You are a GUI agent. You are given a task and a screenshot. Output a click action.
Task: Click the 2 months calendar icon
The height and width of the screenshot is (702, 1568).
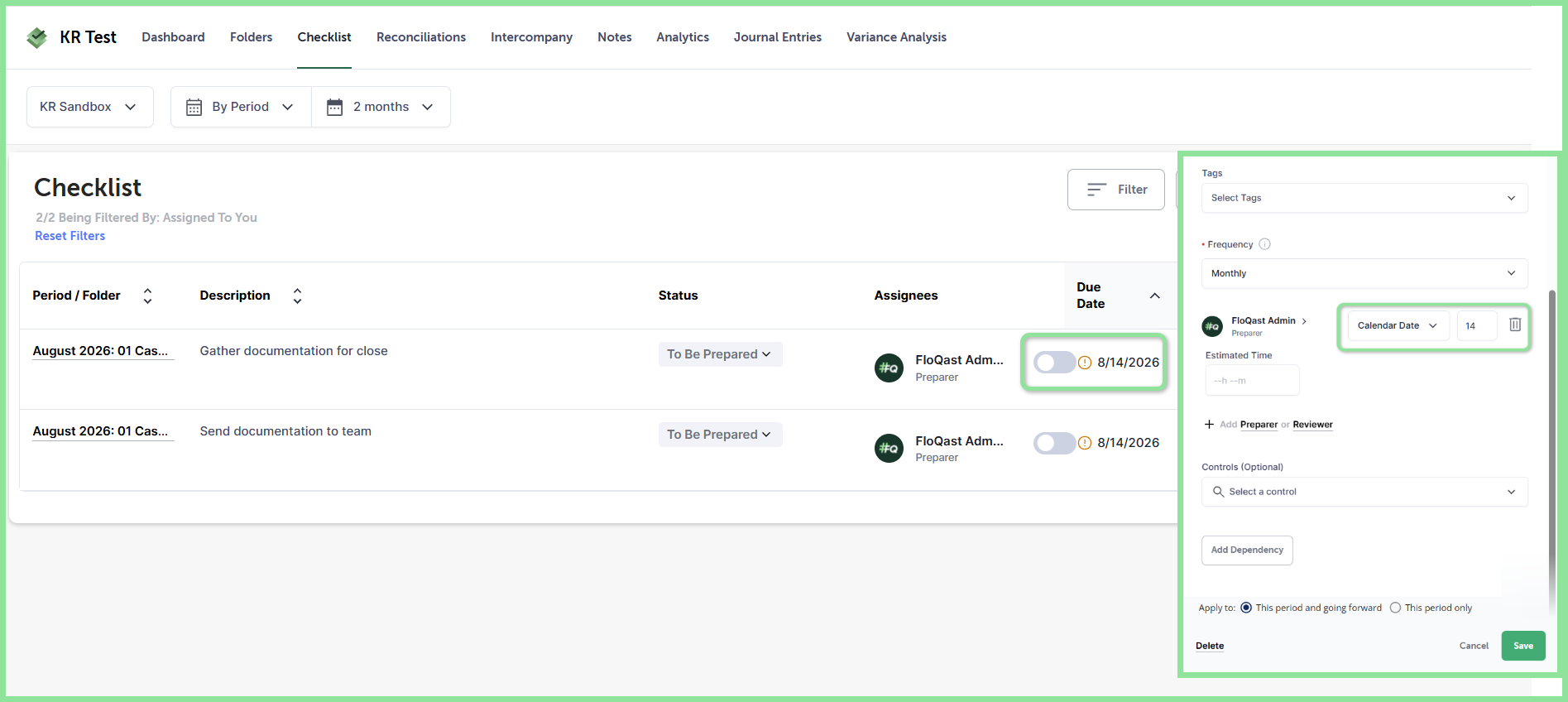pyautogui.click(x=335, y=107)
